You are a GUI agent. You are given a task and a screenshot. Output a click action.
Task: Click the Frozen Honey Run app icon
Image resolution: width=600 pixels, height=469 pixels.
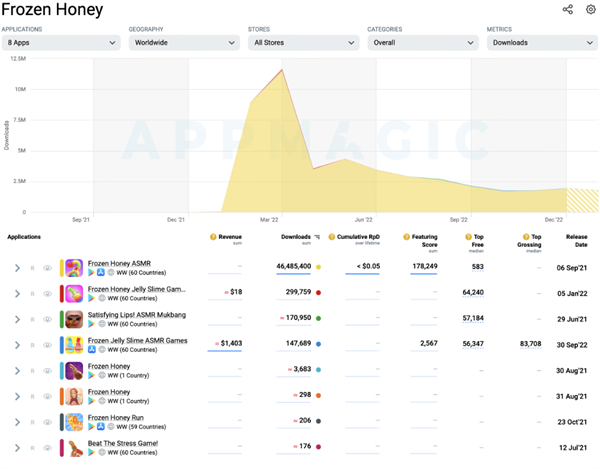point(74,422)
